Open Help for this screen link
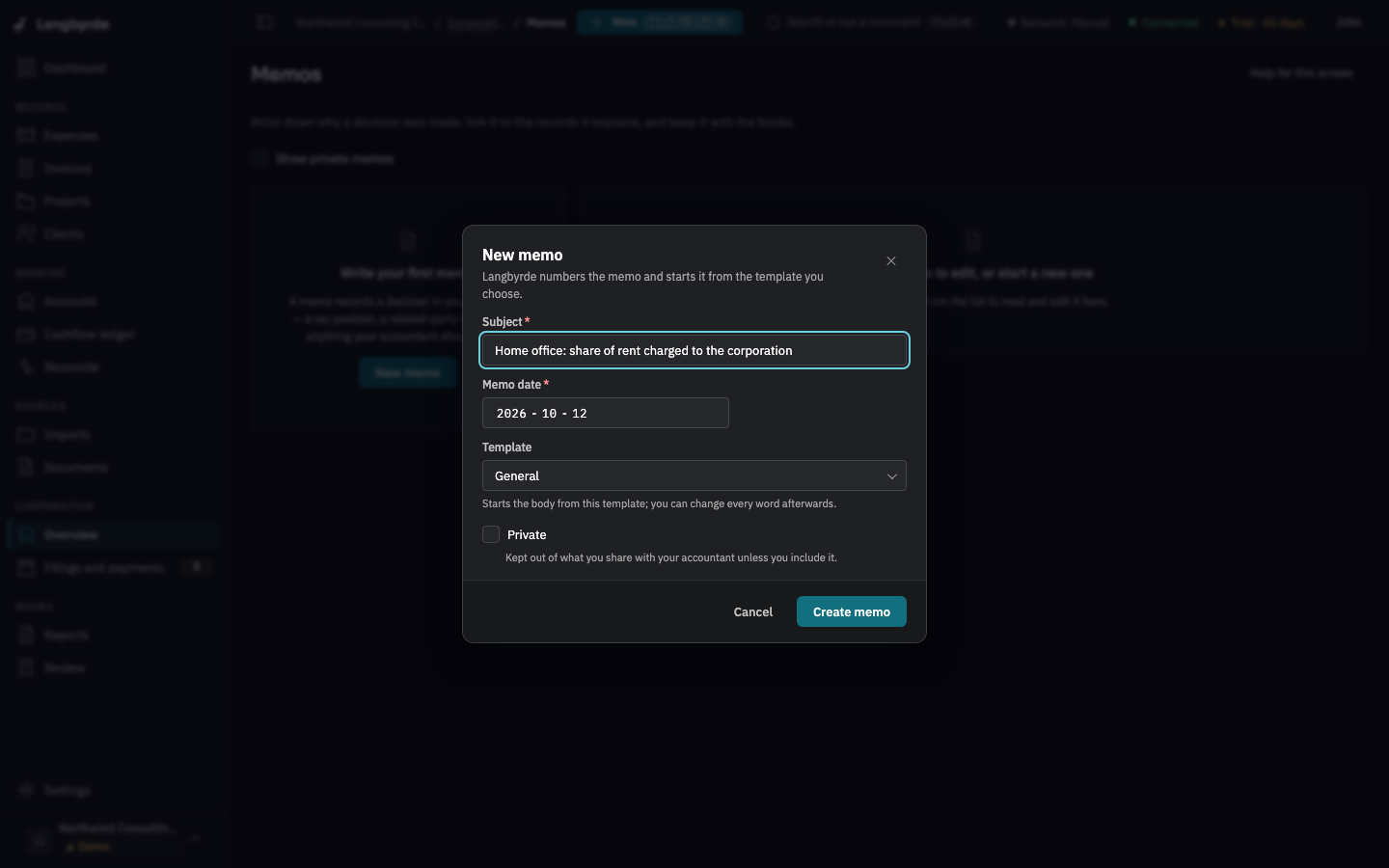 point(1301,73)
